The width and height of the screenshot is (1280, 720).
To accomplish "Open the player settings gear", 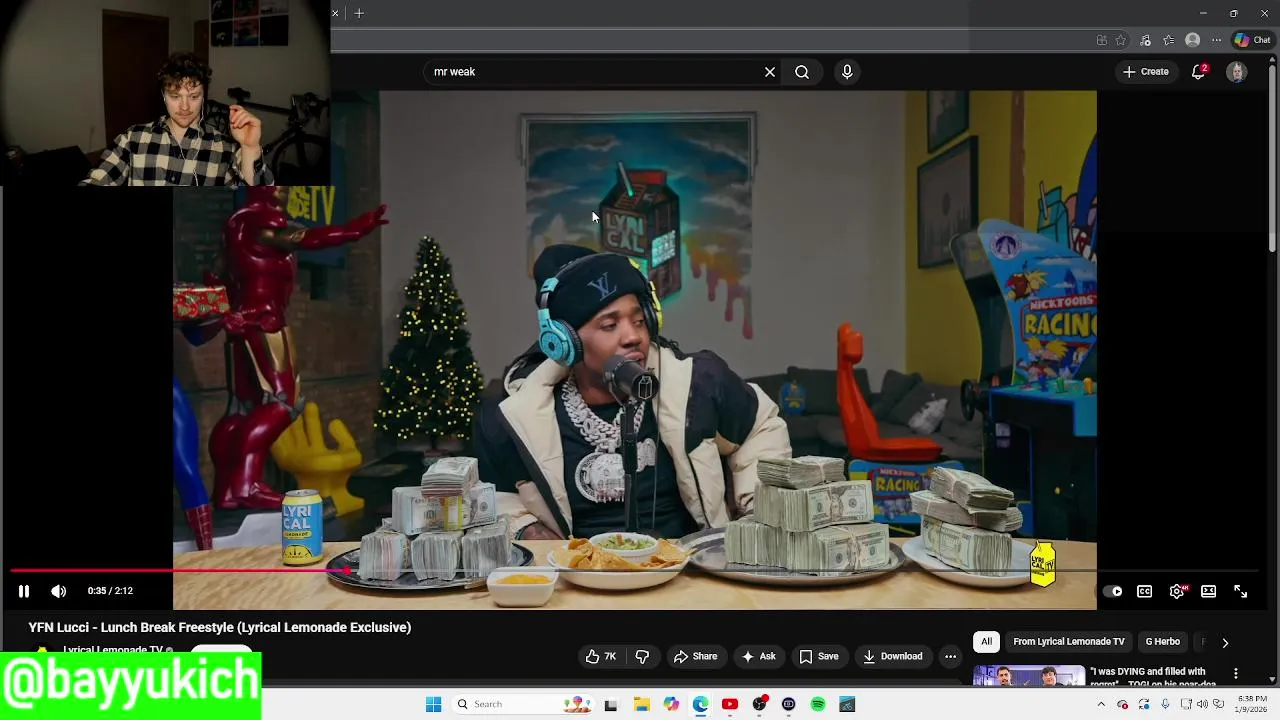I will 1177,591.
